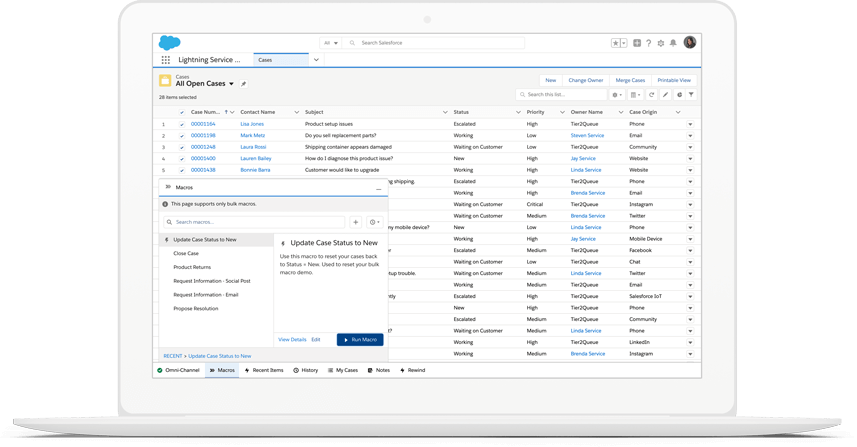Click the Printable View button
Viewport: 857px width, 447px height.
coord(674,80)
